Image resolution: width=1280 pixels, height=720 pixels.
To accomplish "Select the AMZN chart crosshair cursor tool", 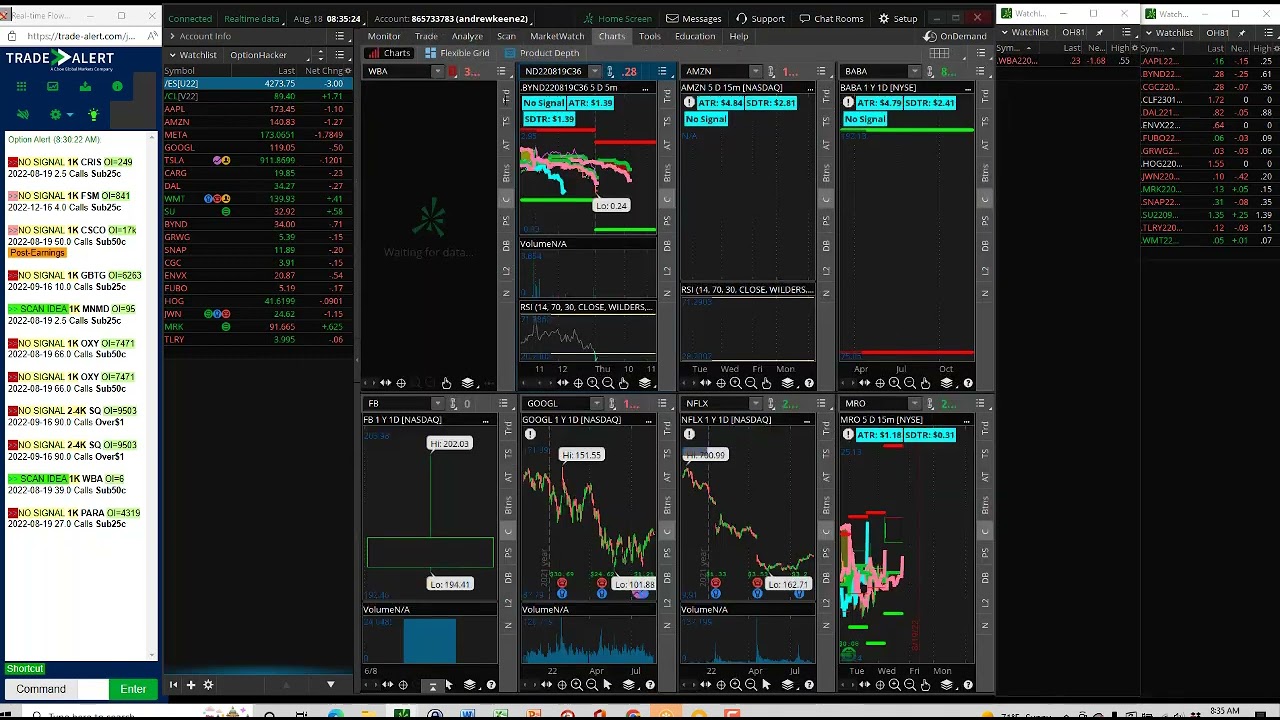I will coord(721,383).
